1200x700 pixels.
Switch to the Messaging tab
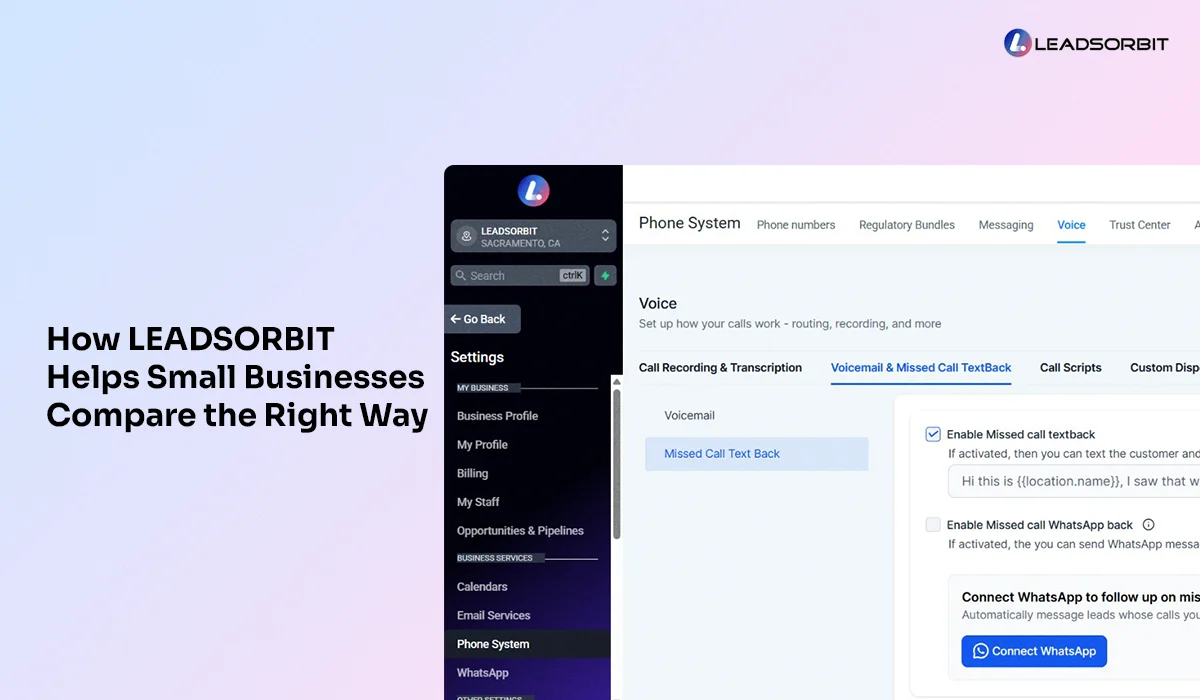[1006, 225]
